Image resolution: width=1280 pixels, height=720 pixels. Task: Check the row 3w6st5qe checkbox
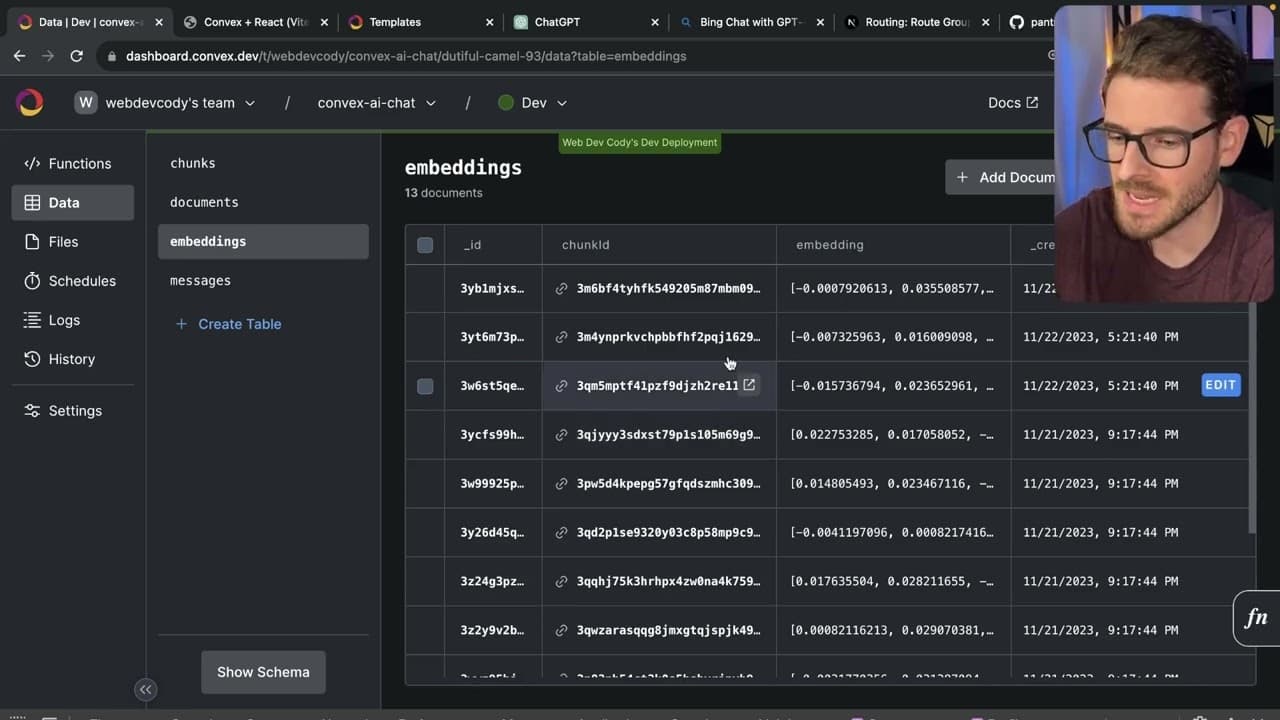click(425, 386)
